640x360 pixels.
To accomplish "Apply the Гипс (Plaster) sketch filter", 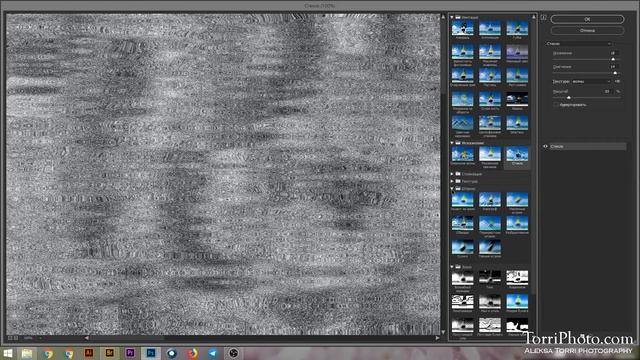I will click(x=490, y=278).
